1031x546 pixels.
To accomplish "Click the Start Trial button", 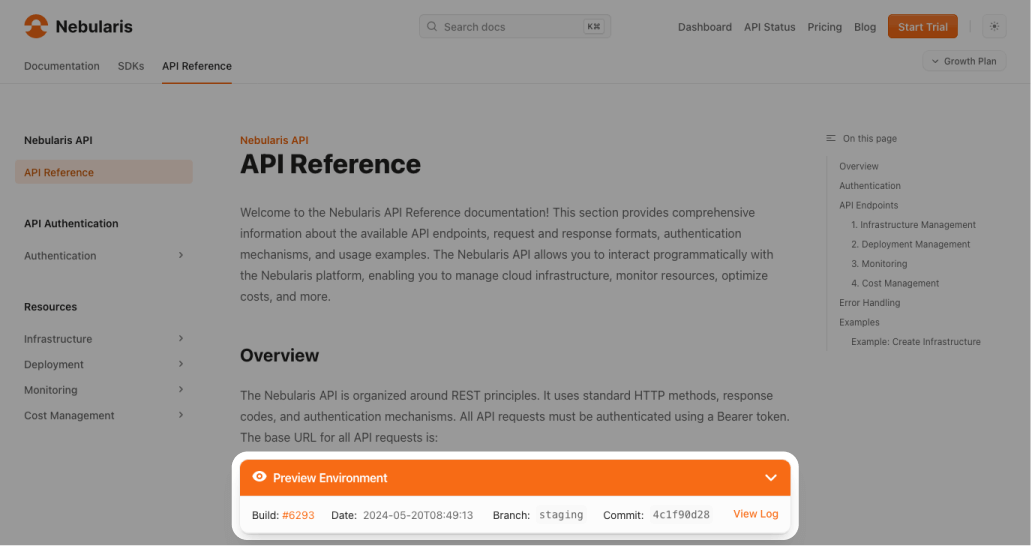I will coord(922,27).
